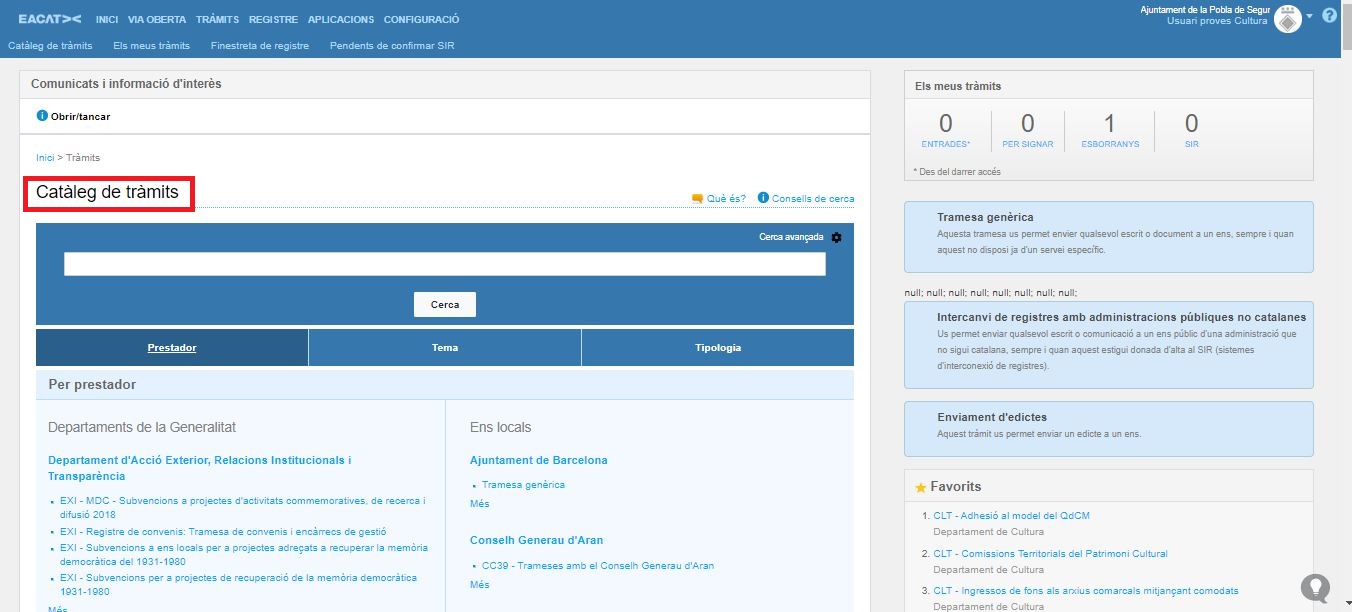The height and width of the screenshot is (612, 1352).
Task: Click the EACAT logo in header
Action: [x=50, y=19]
